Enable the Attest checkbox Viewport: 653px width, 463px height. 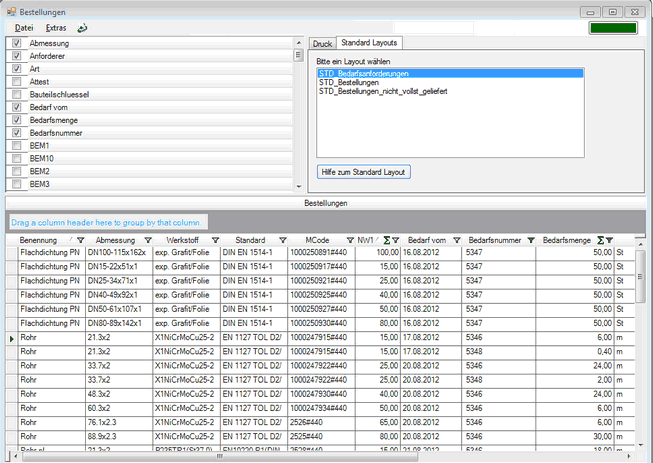click(16, 82)
